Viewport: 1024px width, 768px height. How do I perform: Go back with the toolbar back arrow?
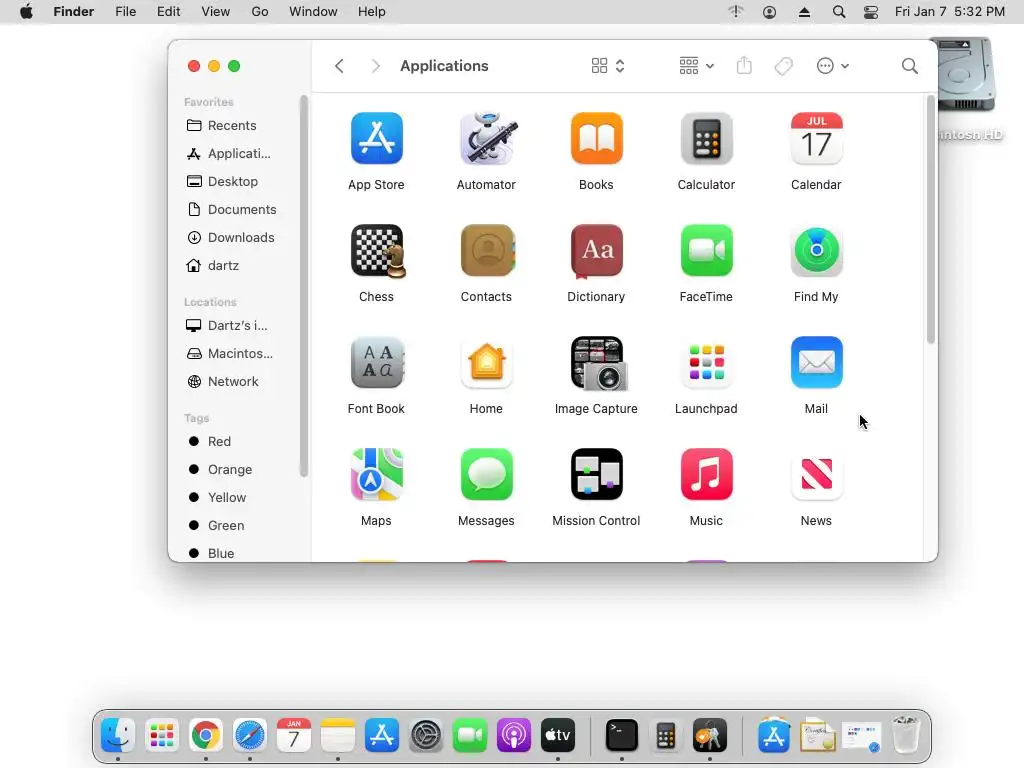[339, 66]
